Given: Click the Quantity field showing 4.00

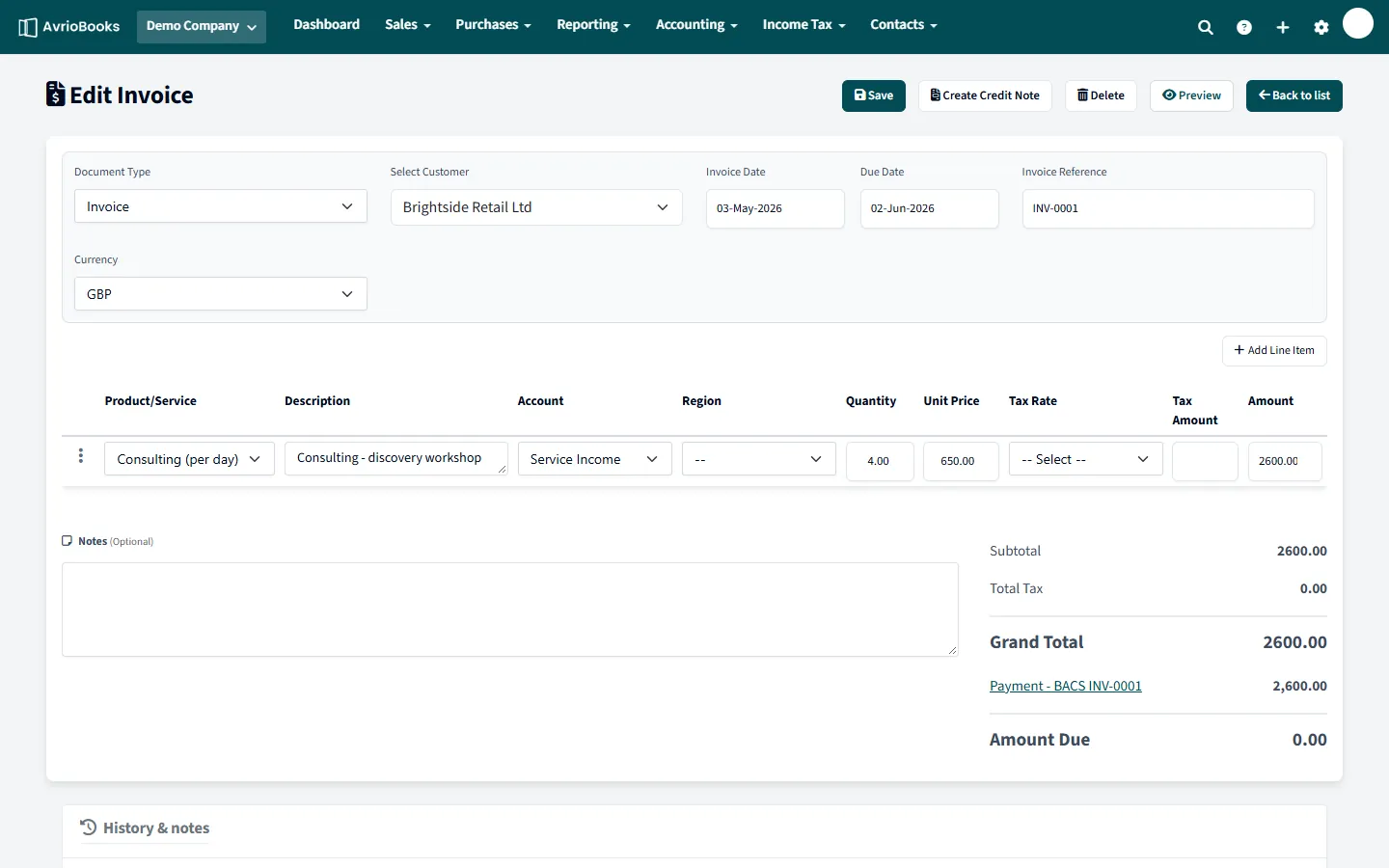Looking at the screenshot, I should tap(880, 461).
